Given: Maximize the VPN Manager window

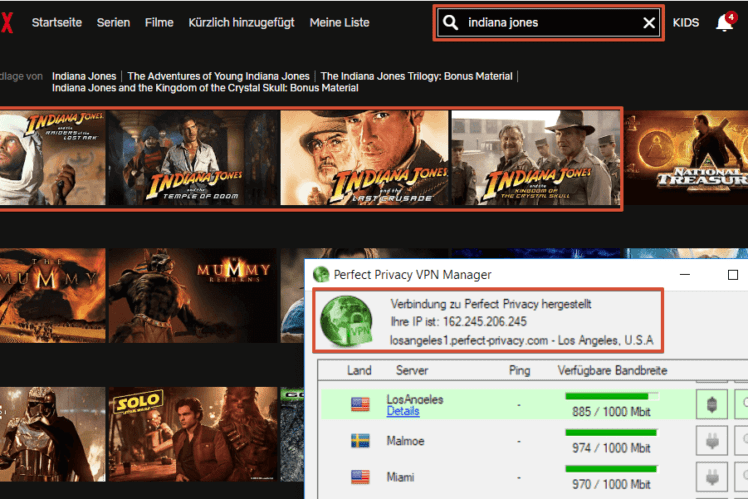Looking at the screenshot, I should (x=733, y=275).
